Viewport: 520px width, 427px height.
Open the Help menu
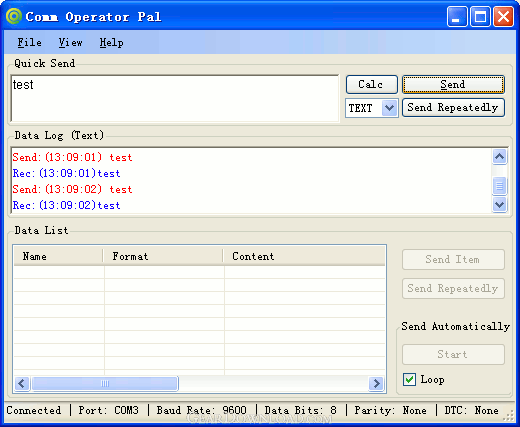[111, 43]
